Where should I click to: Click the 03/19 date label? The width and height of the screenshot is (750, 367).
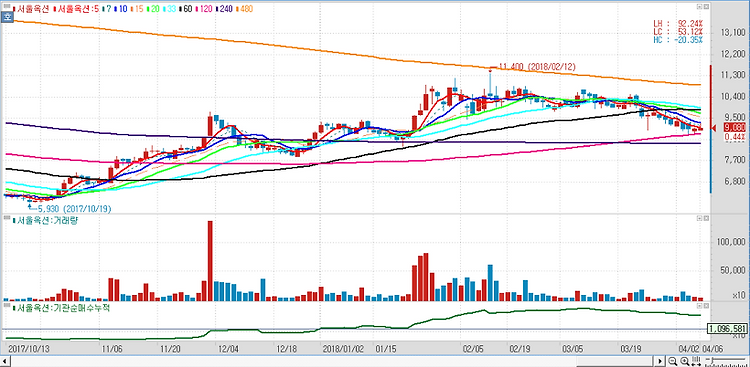(630, 348)
